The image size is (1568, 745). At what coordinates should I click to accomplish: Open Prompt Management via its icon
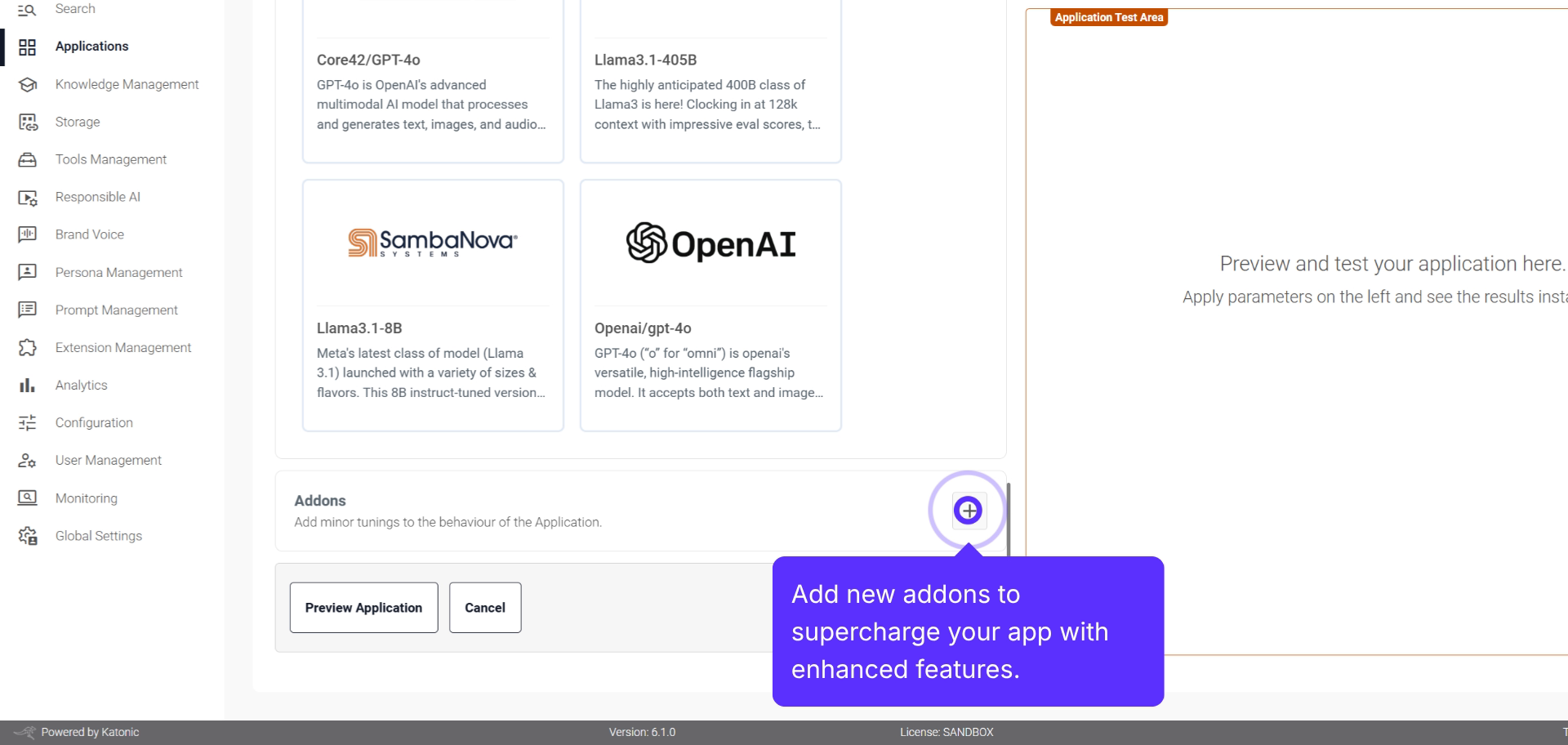click(x=27, y=310)
